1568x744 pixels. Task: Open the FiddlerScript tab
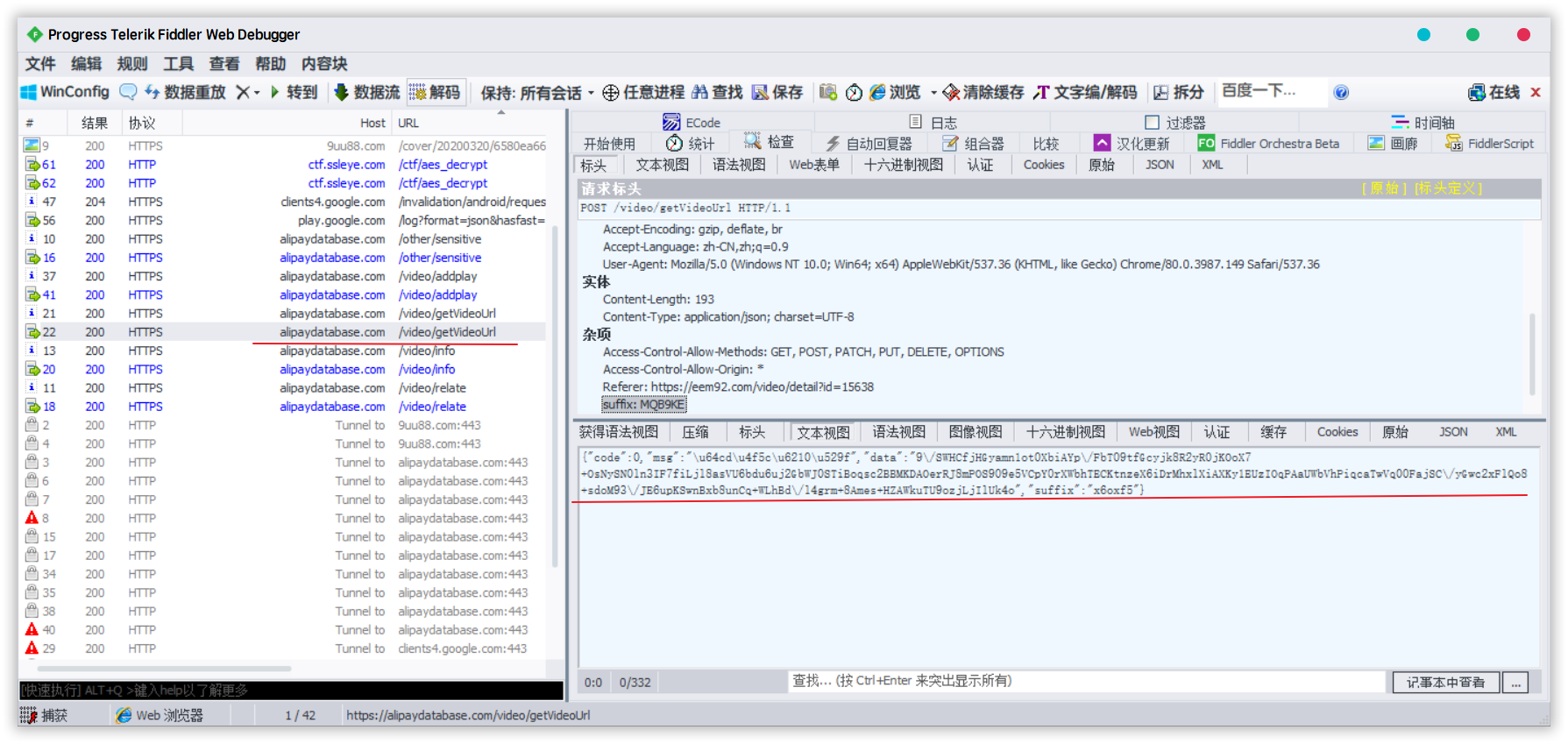click(x=1490, y=144)
